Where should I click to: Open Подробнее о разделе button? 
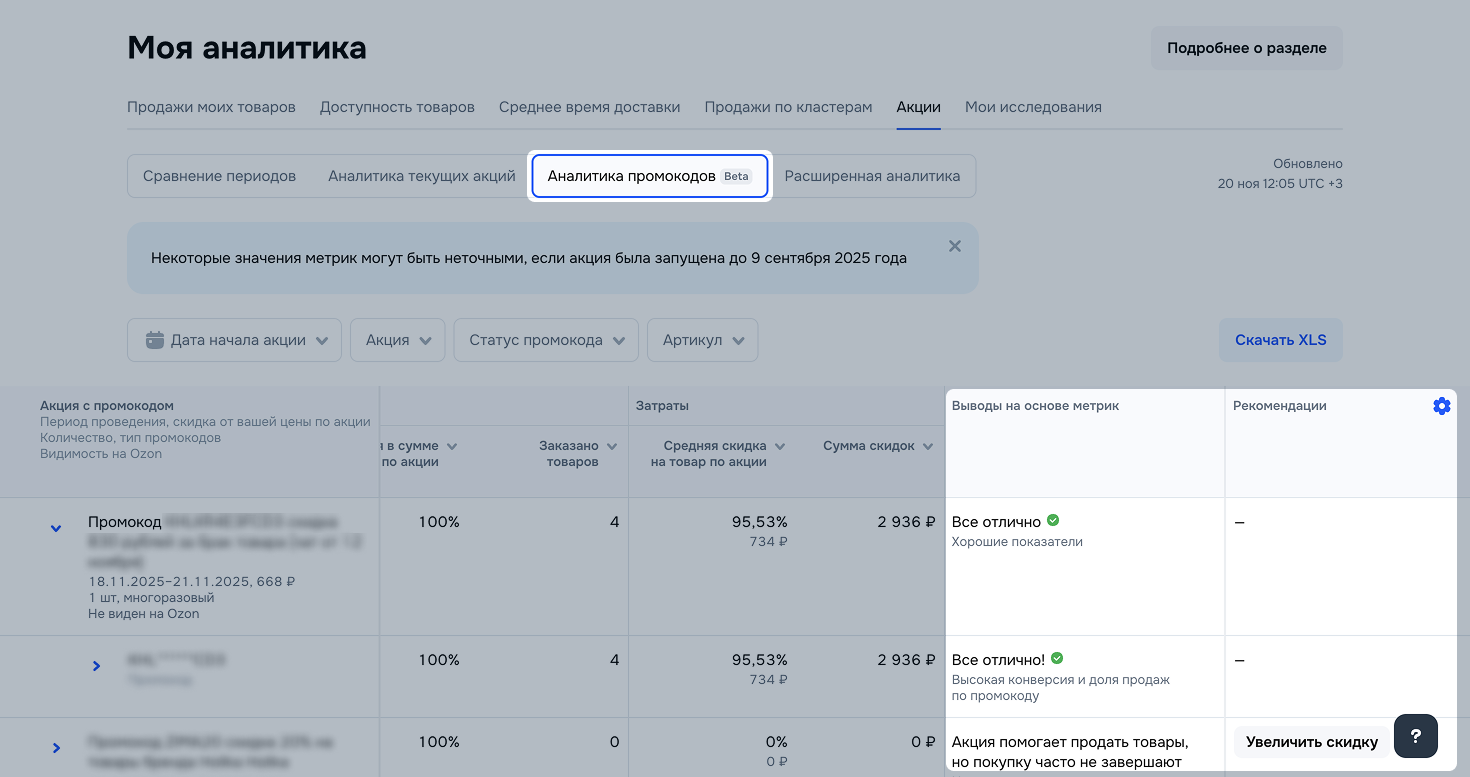point(1246,48)
